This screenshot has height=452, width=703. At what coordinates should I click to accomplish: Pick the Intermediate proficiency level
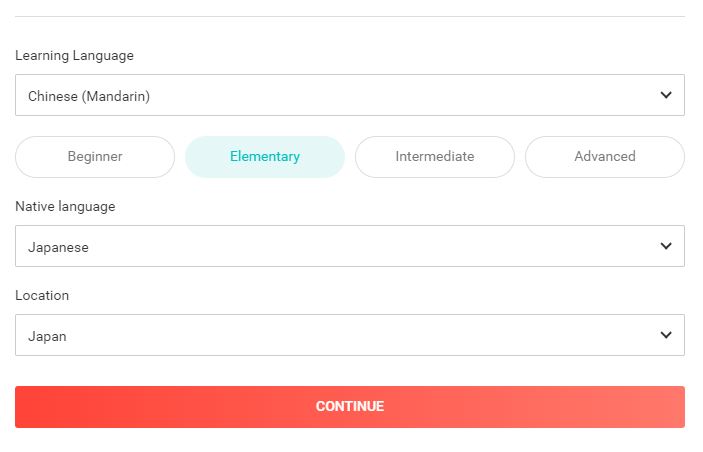[x=435, y=157]
